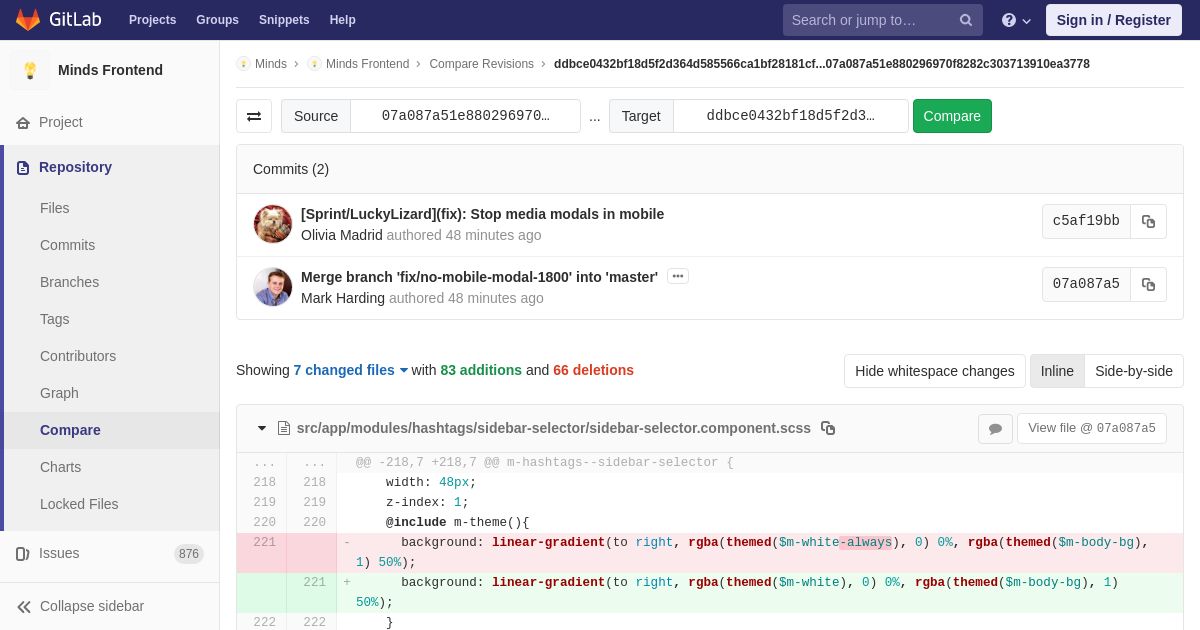This screenshot has width=1200, height=630.
Task: Click the 66 deletions text
Action: pyautogui.click(x=593, y=370)
